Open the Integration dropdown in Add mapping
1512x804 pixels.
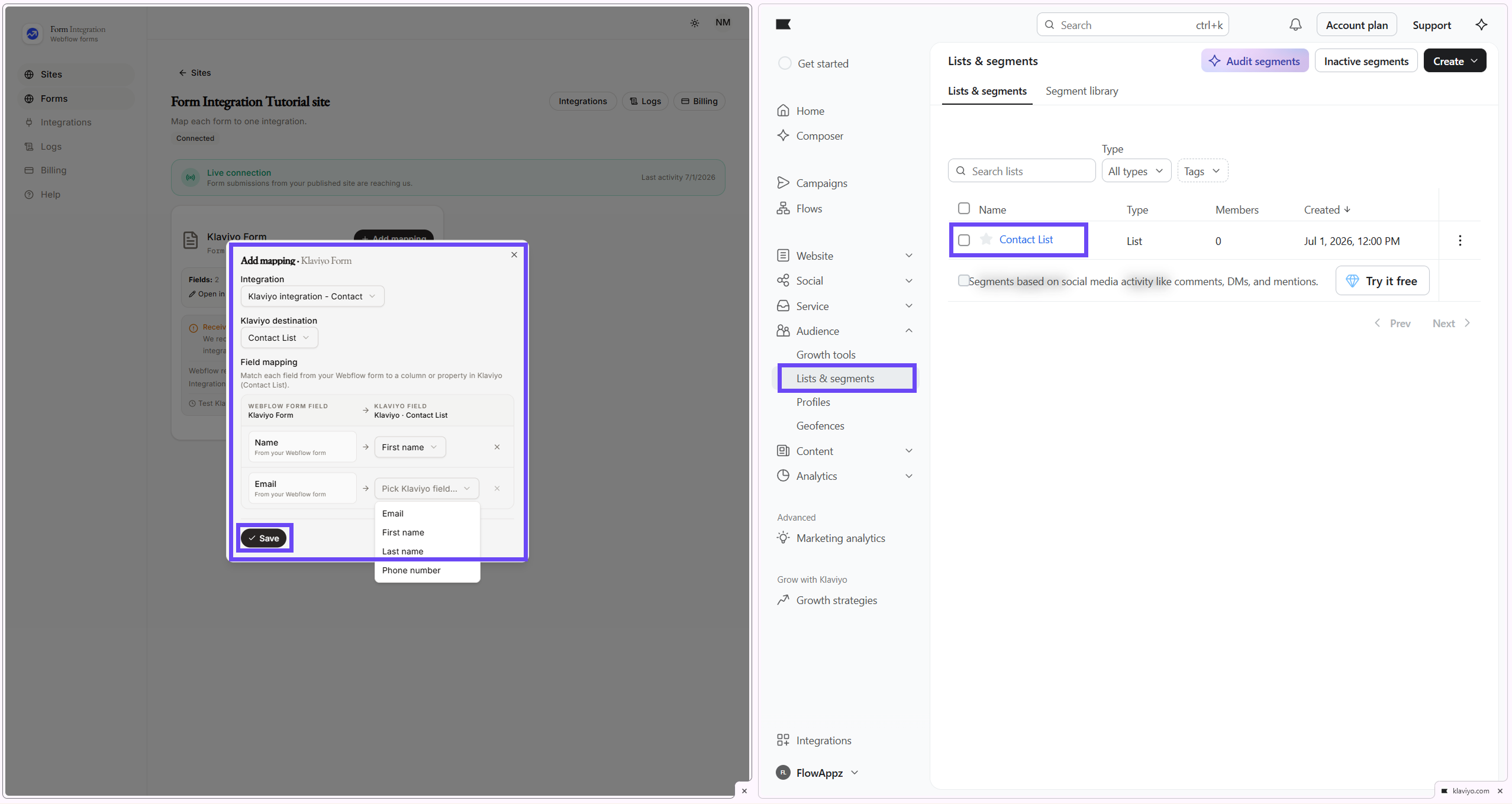pyautogui.click(x=312, y=296)
